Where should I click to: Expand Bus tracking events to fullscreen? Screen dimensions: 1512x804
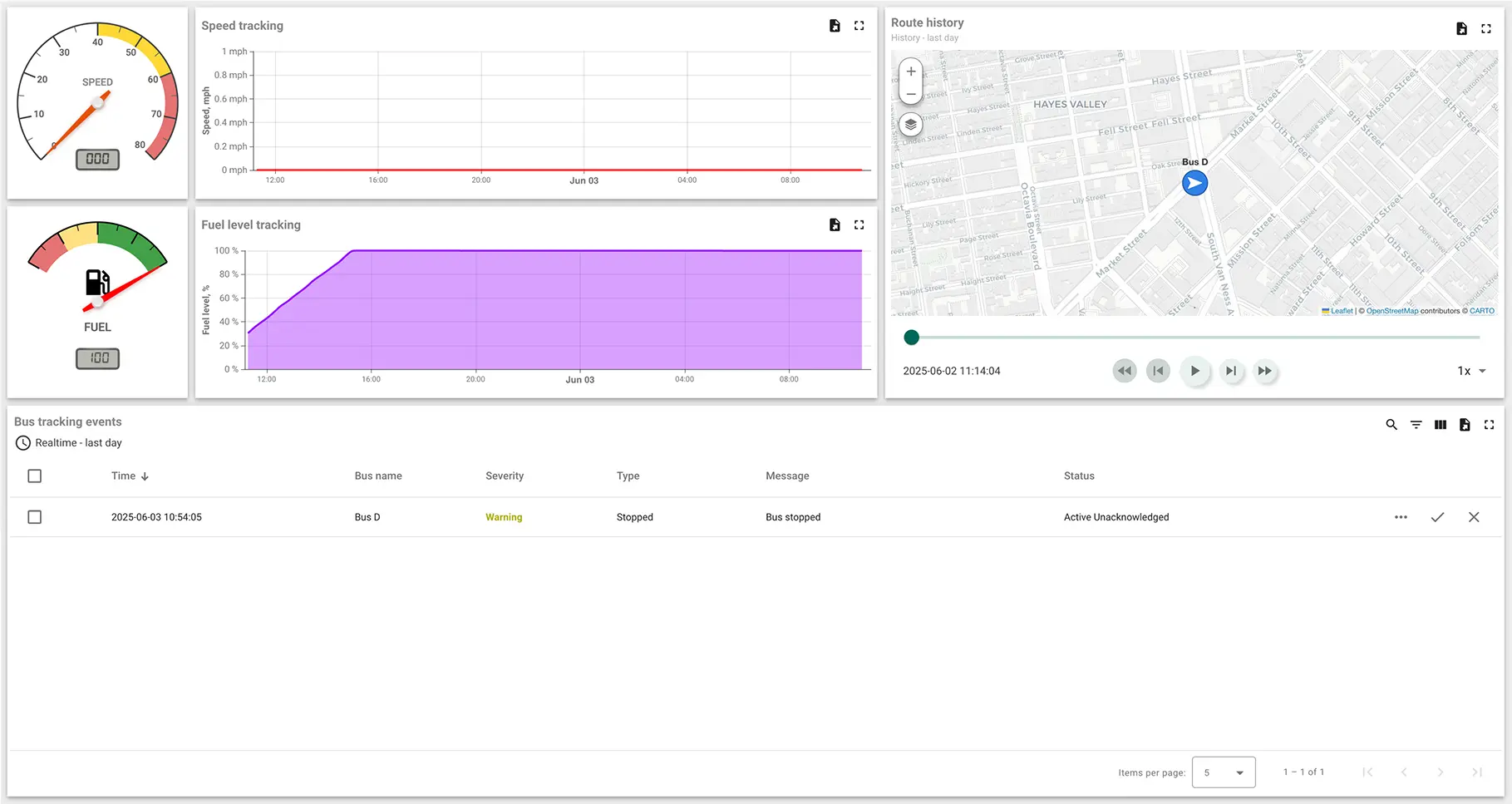click(1489, 425)
